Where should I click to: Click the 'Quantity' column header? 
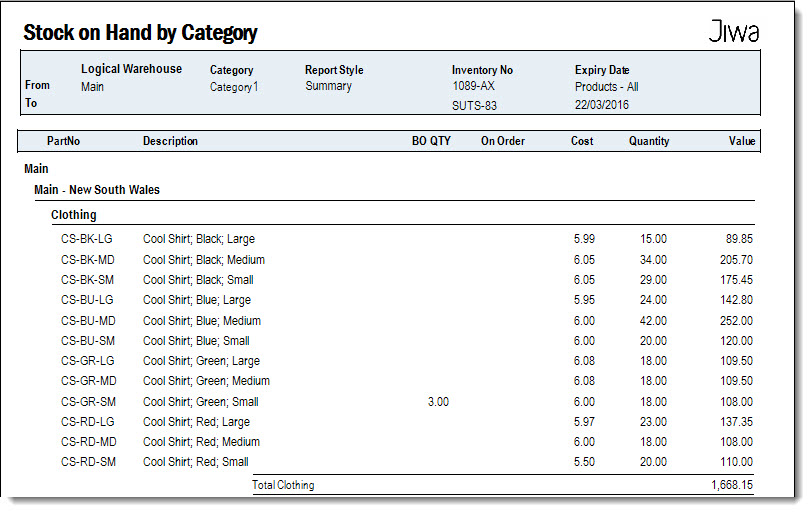tap(648, 141)
